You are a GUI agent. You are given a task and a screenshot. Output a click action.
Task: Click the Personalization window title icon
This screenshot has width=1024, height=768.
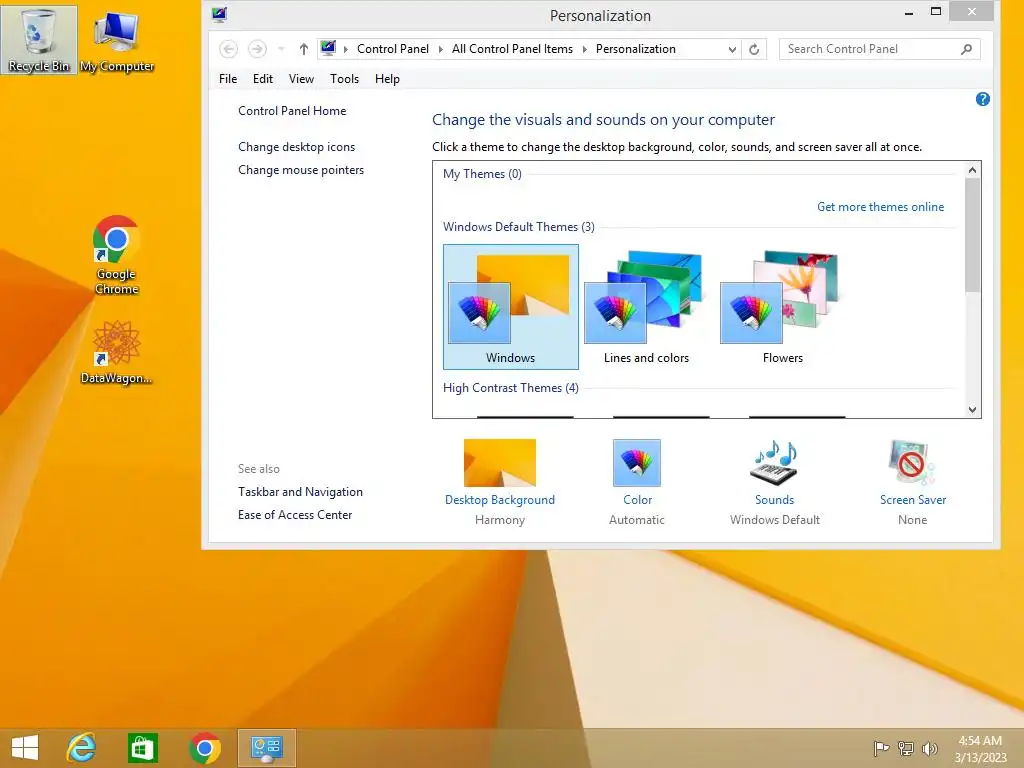[x=219, y=14]
